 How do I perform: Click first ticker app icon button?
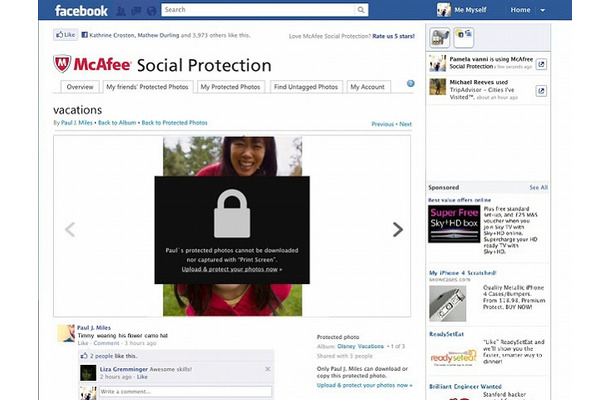point(440,38)
